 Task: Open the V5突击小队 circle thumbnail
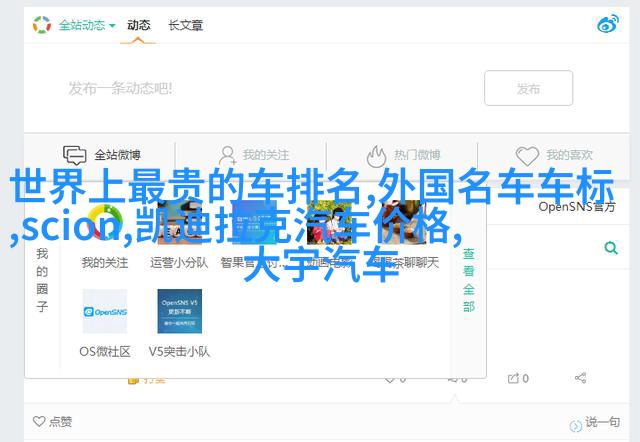pyautogui.click(x=180, y=311)
